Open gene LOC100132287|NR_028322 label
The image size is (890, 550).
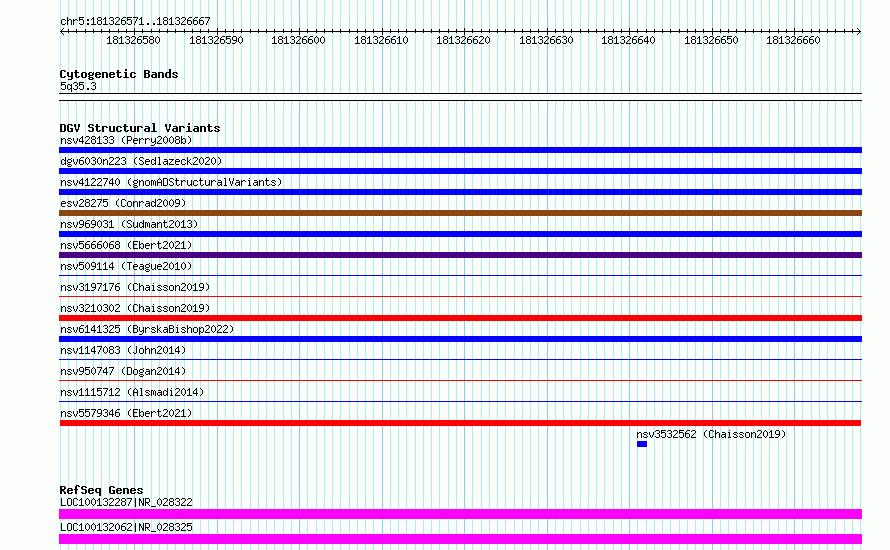click(126, 502)
